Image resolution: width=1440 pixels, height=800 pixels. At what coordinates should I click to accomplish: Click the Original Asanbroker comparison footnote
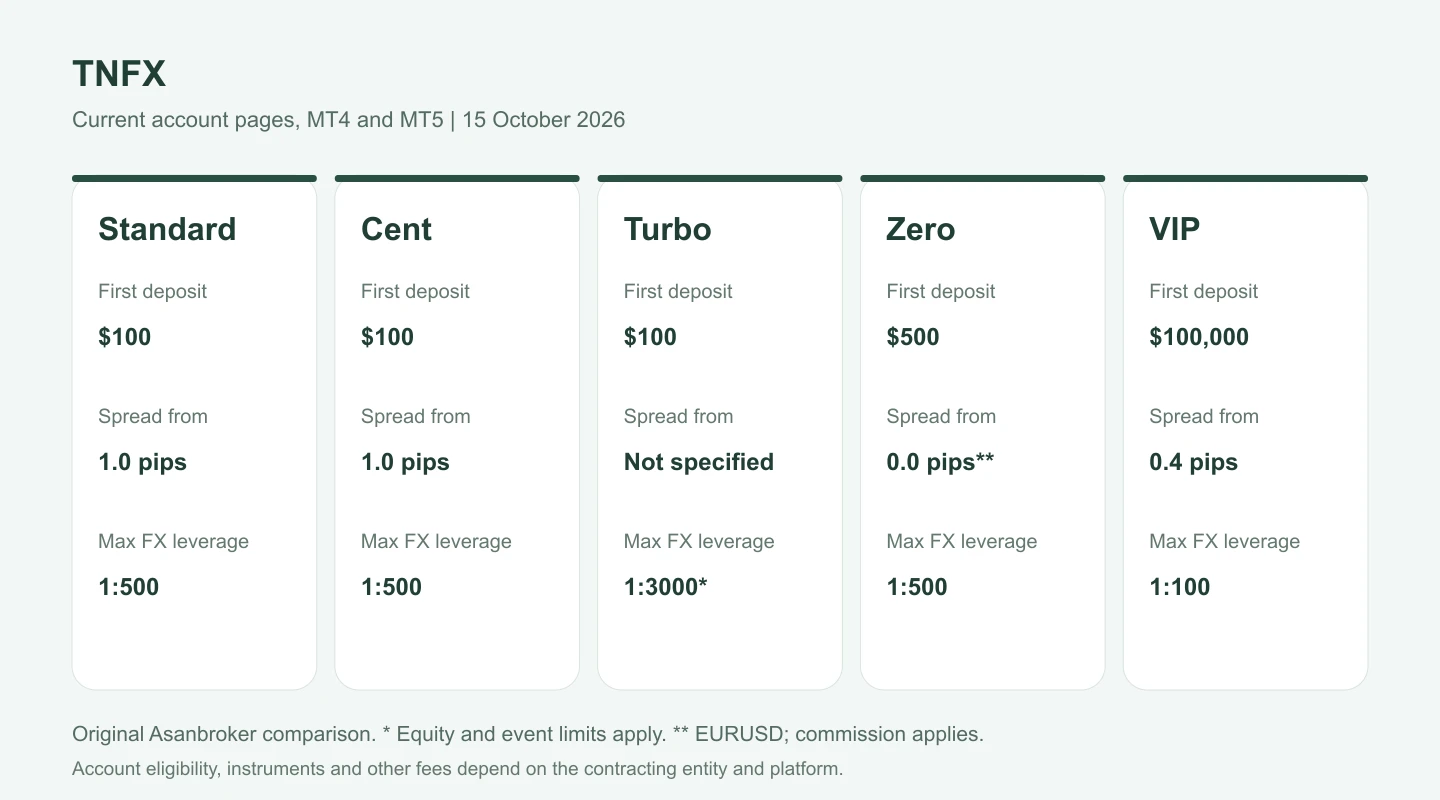pyautogui.click(x=528, y=734)
